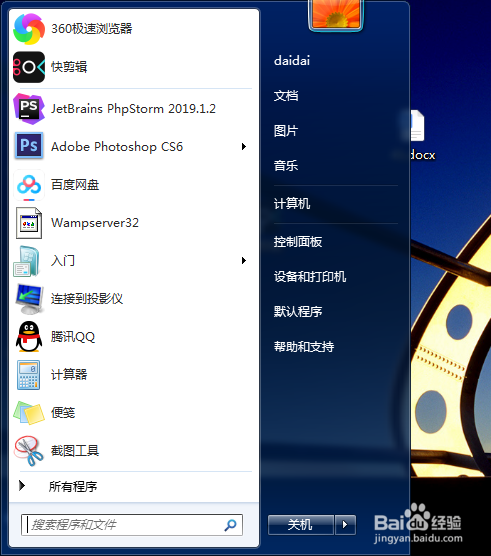Screen dimensions: 491x556
Task: Click the 入门 text label
Action: (x=63, y=261)
